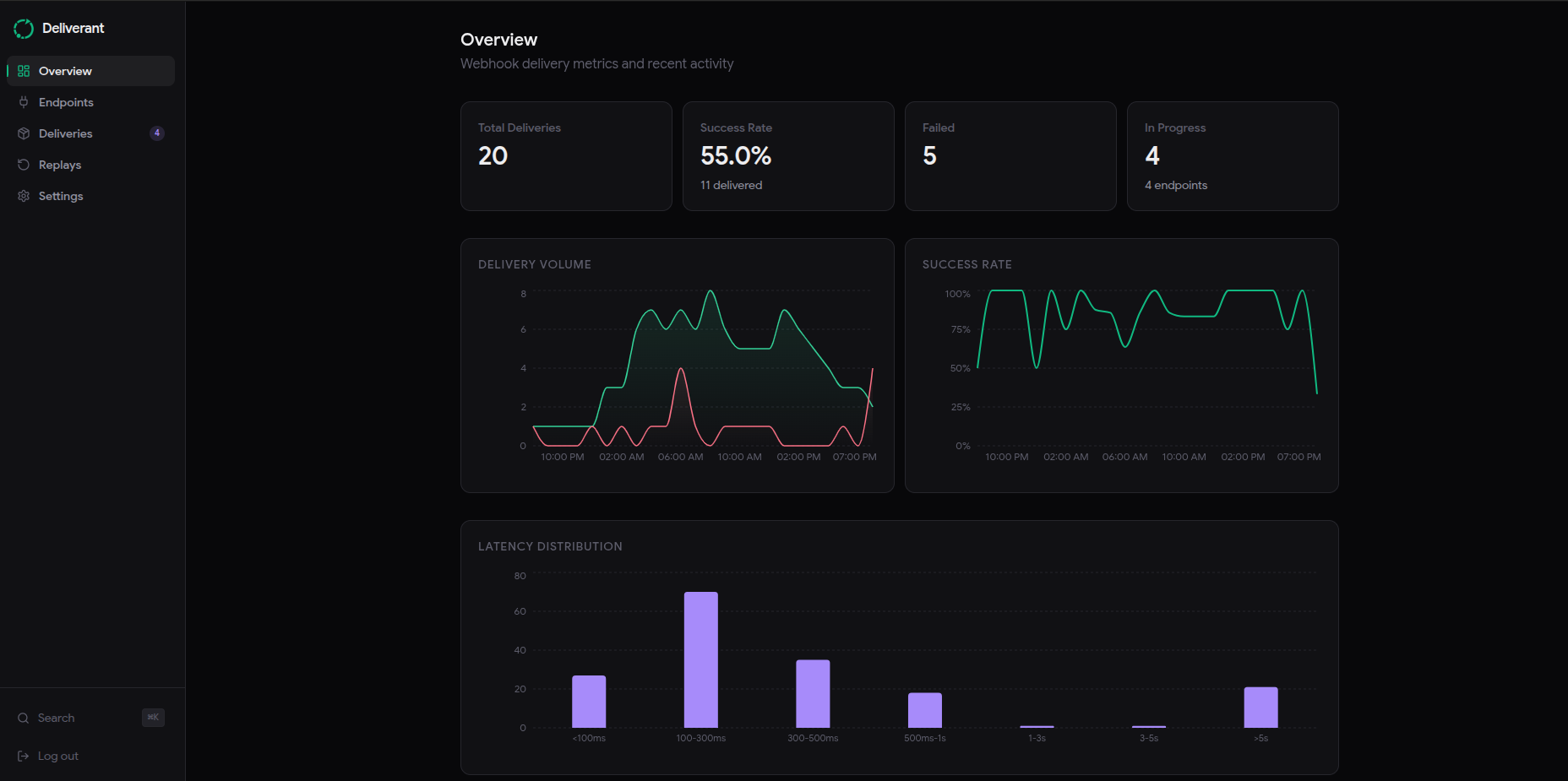This screenshot has width=1568, height=781.
Task: Click the Replays circular arrow icon
Action: pos(24,165)
